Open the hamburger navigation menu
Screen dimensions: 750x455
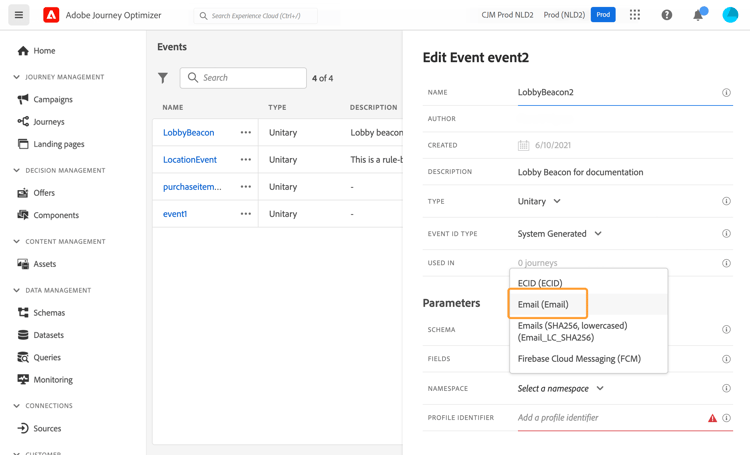[19, 15]
